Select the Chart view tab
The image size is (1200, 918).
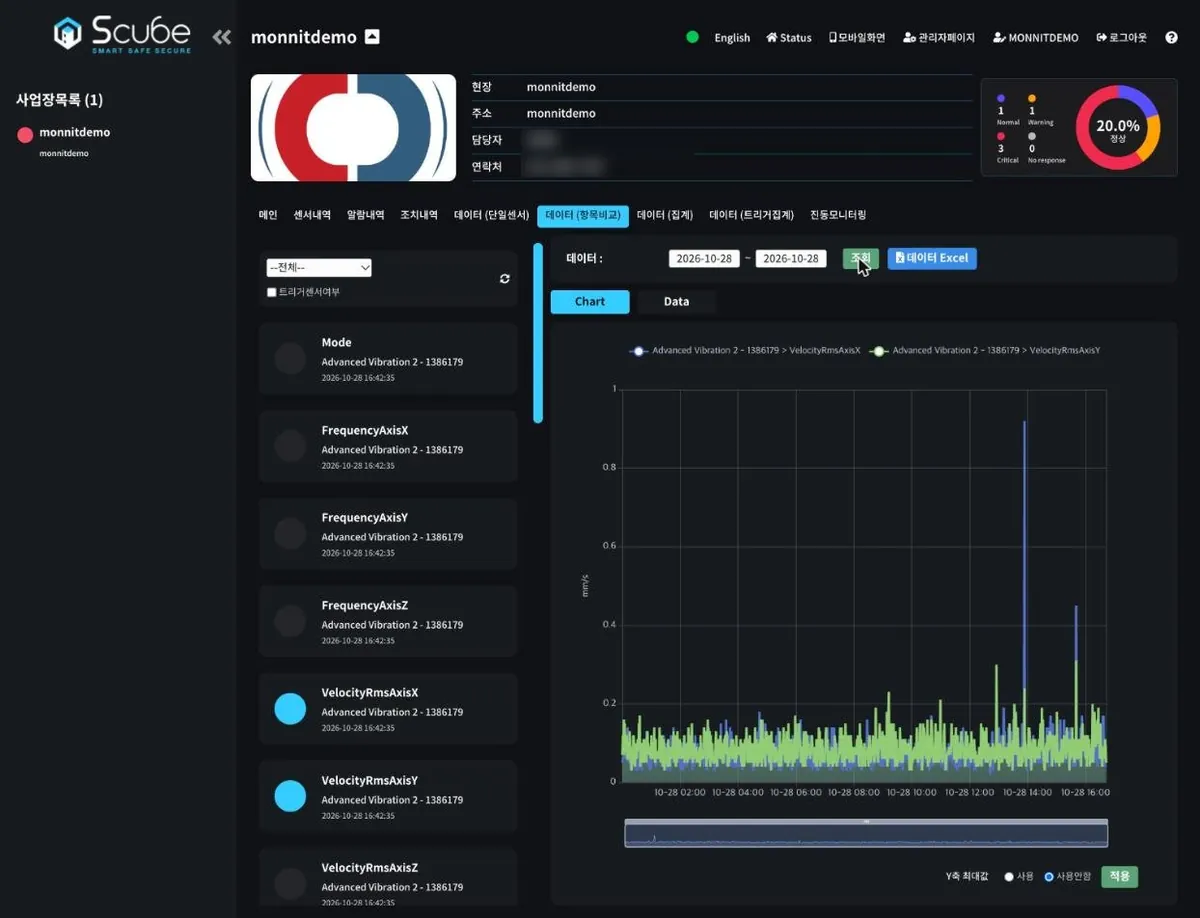(x=590, y=301)
